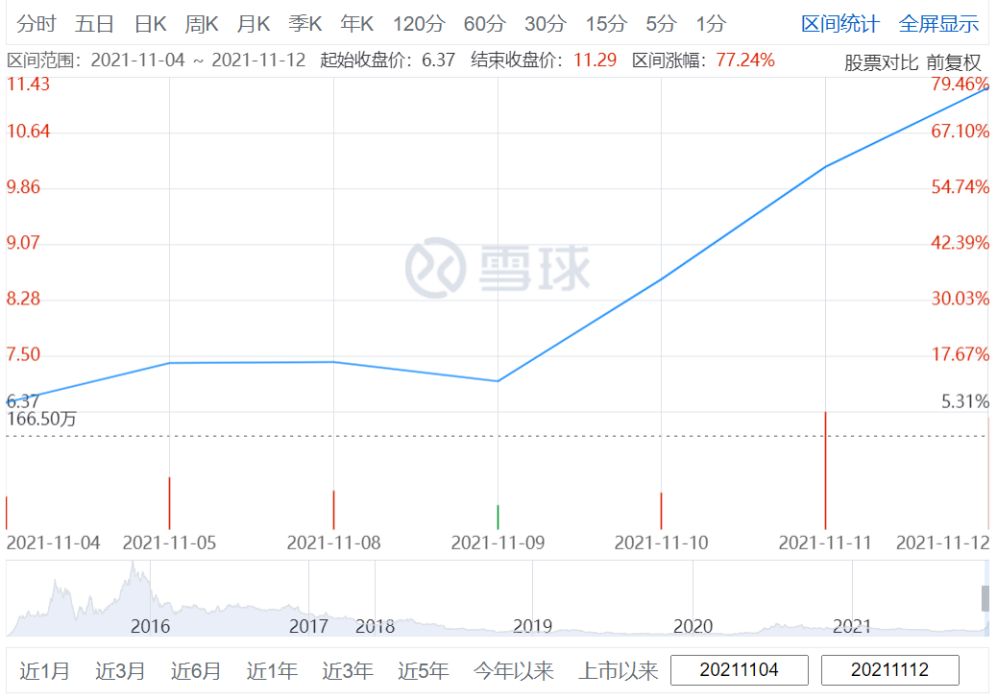The image size is (997, 700).
Task: Open 区间统计 range statistics
Action: coord(840,24)
